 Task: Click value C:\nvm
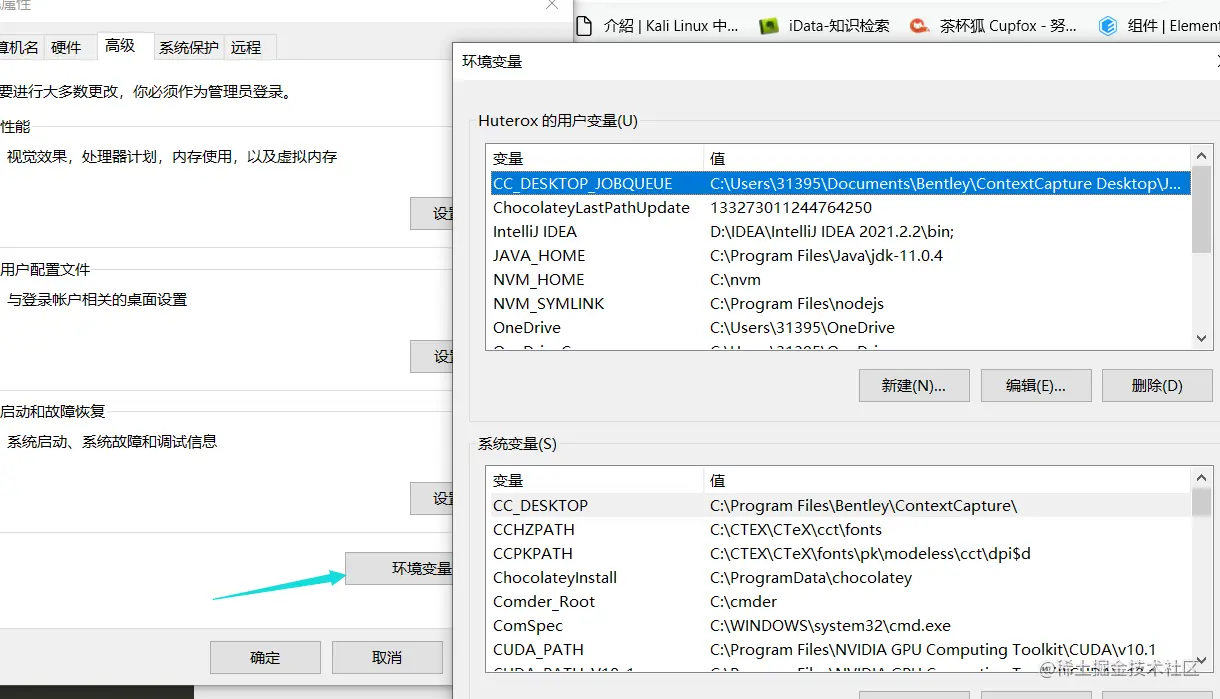point(735,279)
